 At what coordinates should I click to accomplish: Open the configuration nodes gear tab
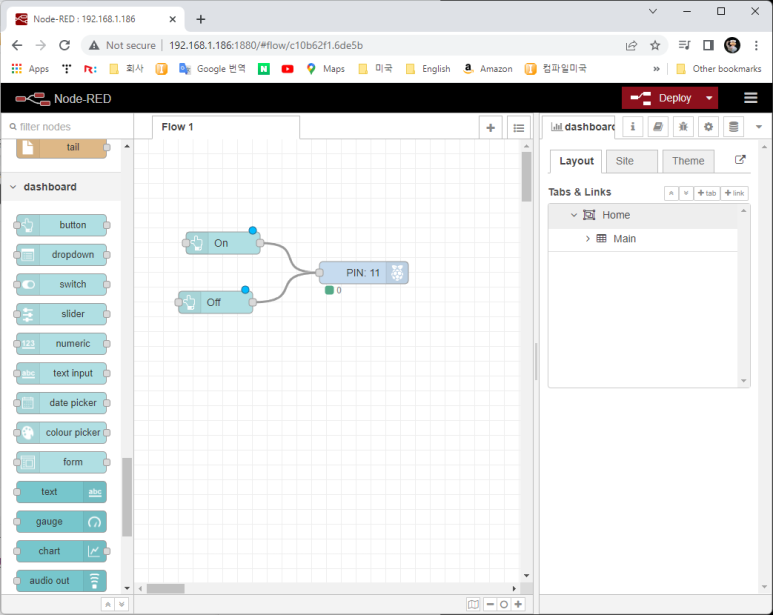point(709,127)
